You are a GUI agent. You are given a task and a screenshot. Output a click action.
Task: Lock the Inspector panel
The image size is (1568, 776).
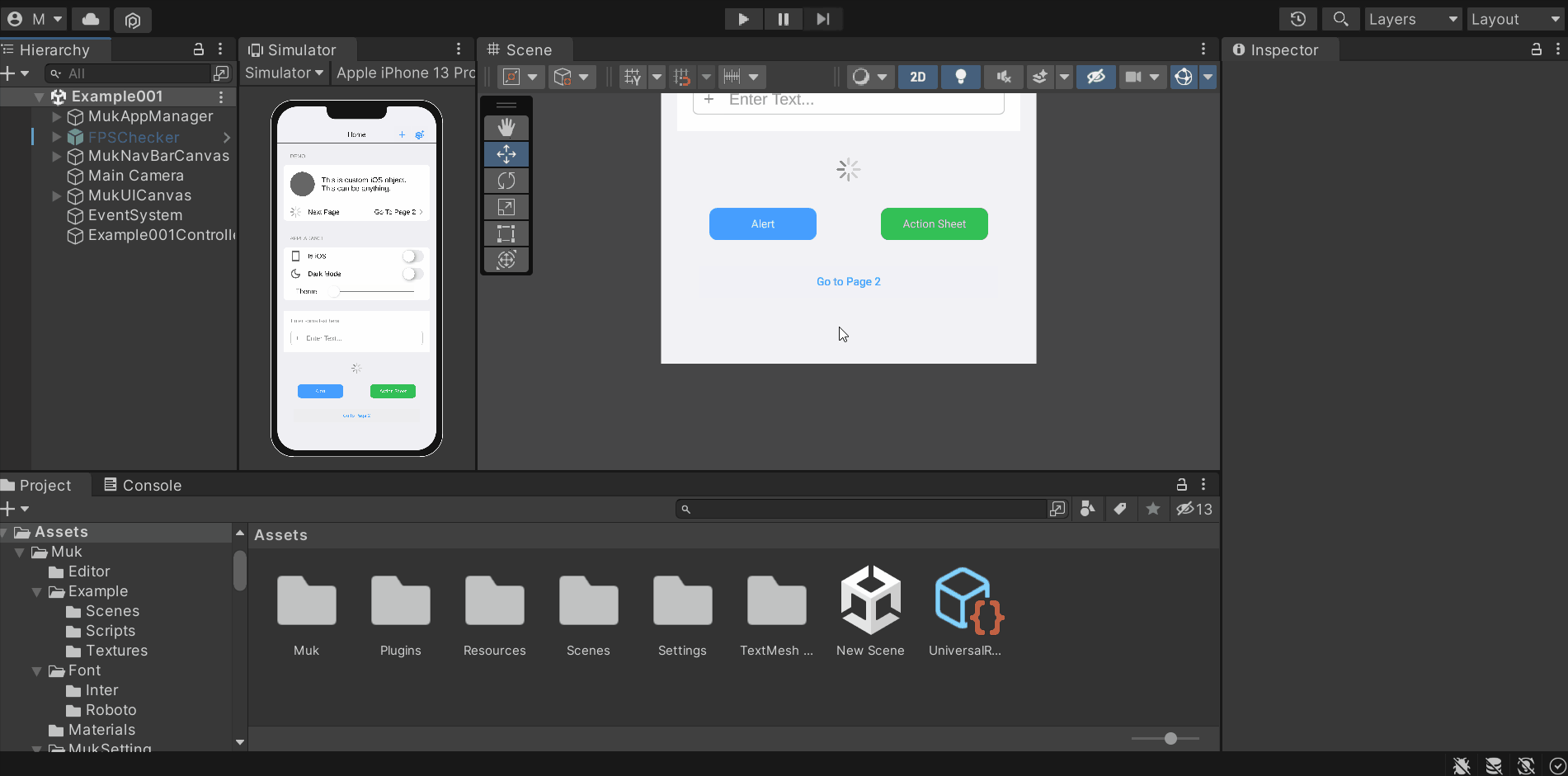[1537, 49]
